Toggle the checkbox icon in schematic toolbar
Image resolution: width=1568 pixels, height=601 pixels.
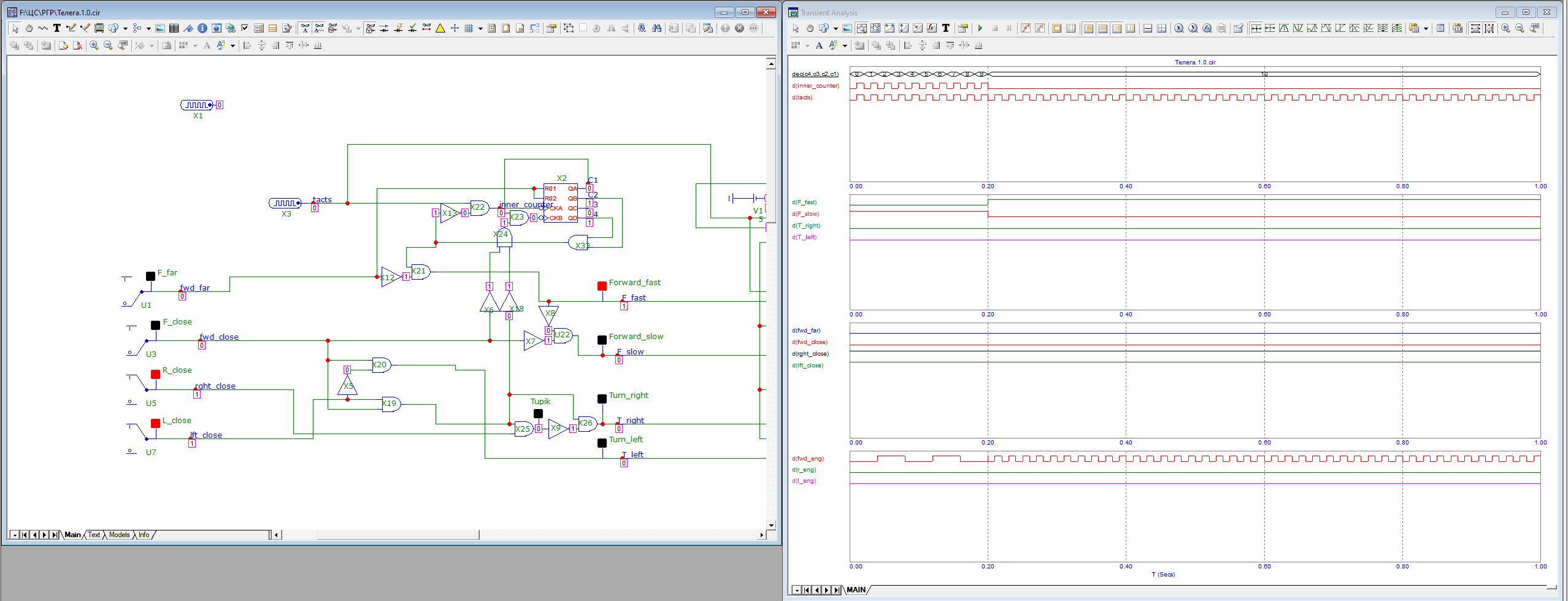(x=245, y=28)
